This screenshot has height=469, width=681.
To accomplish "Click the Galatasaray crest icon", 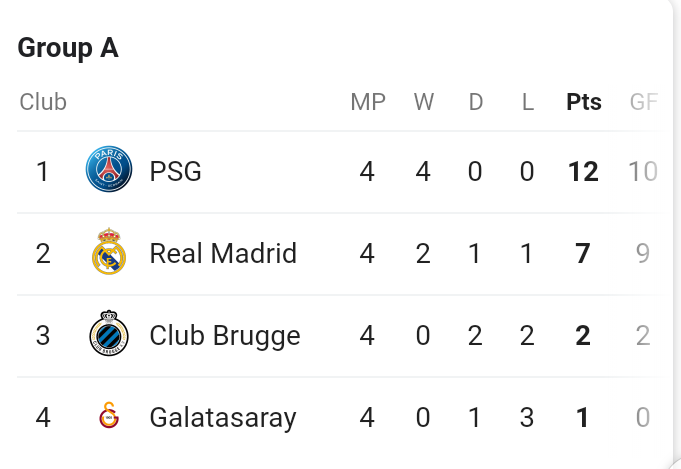I will [x=109, y=415].
